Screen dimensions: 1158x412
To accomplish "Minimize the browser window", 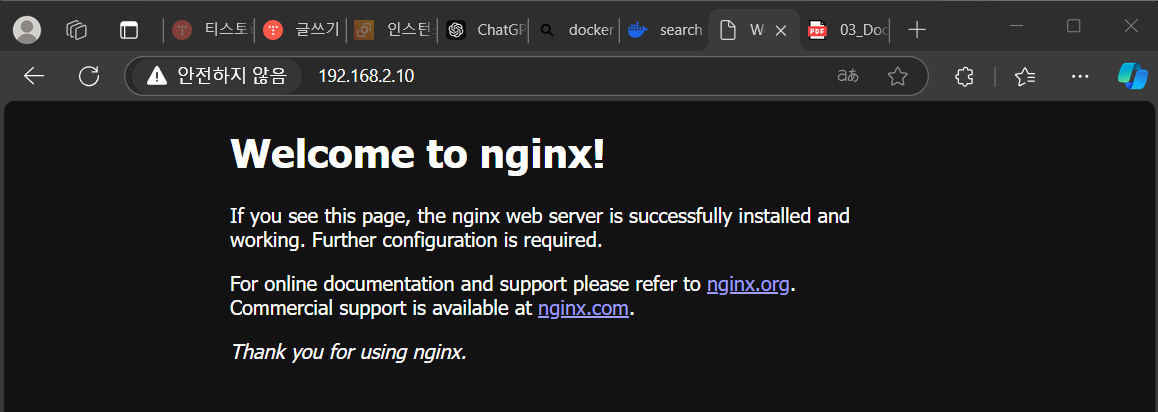I will [x=1017, y=27].
